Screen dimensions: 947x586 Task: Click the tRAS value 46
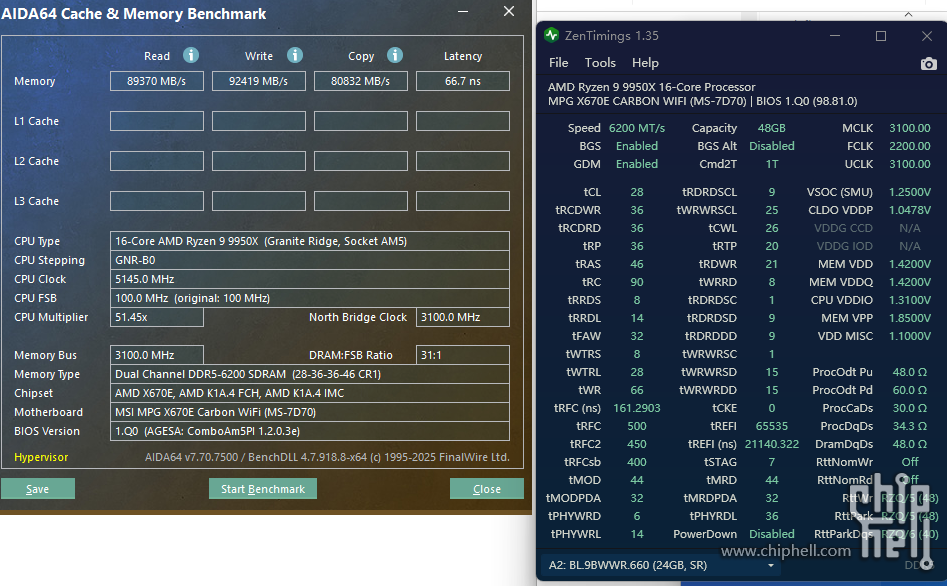click(x=637, y=264)
